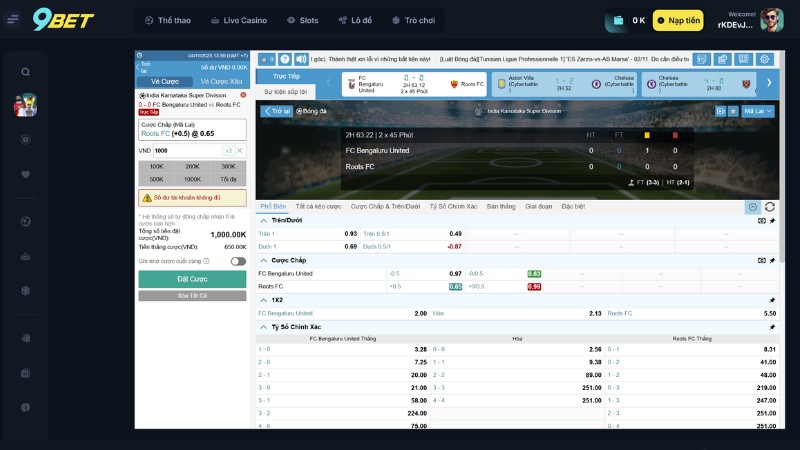Click the help question mark icon
The image size is (800, 450).
click(286, 60)
